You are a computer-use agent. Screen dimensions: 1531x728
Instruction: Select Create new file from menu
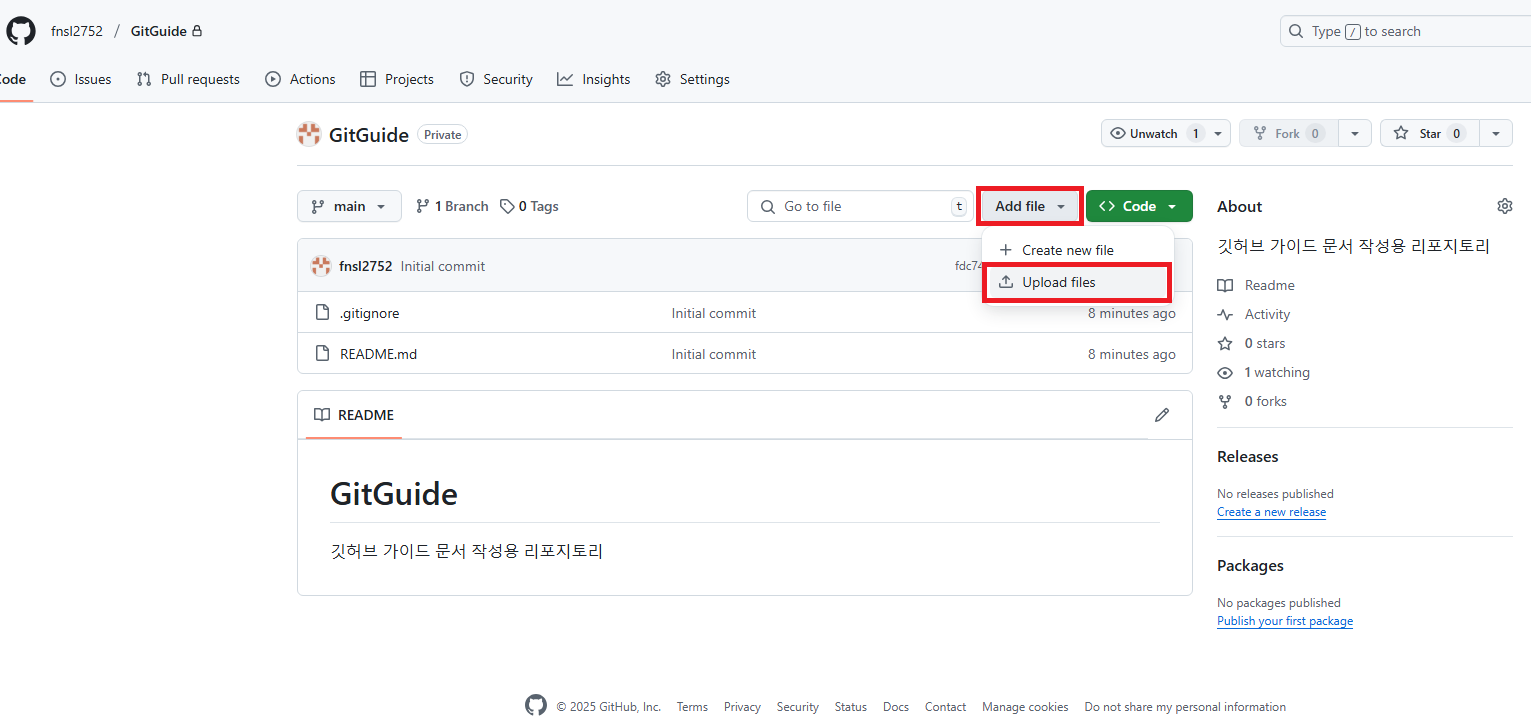pos(1078,250)
